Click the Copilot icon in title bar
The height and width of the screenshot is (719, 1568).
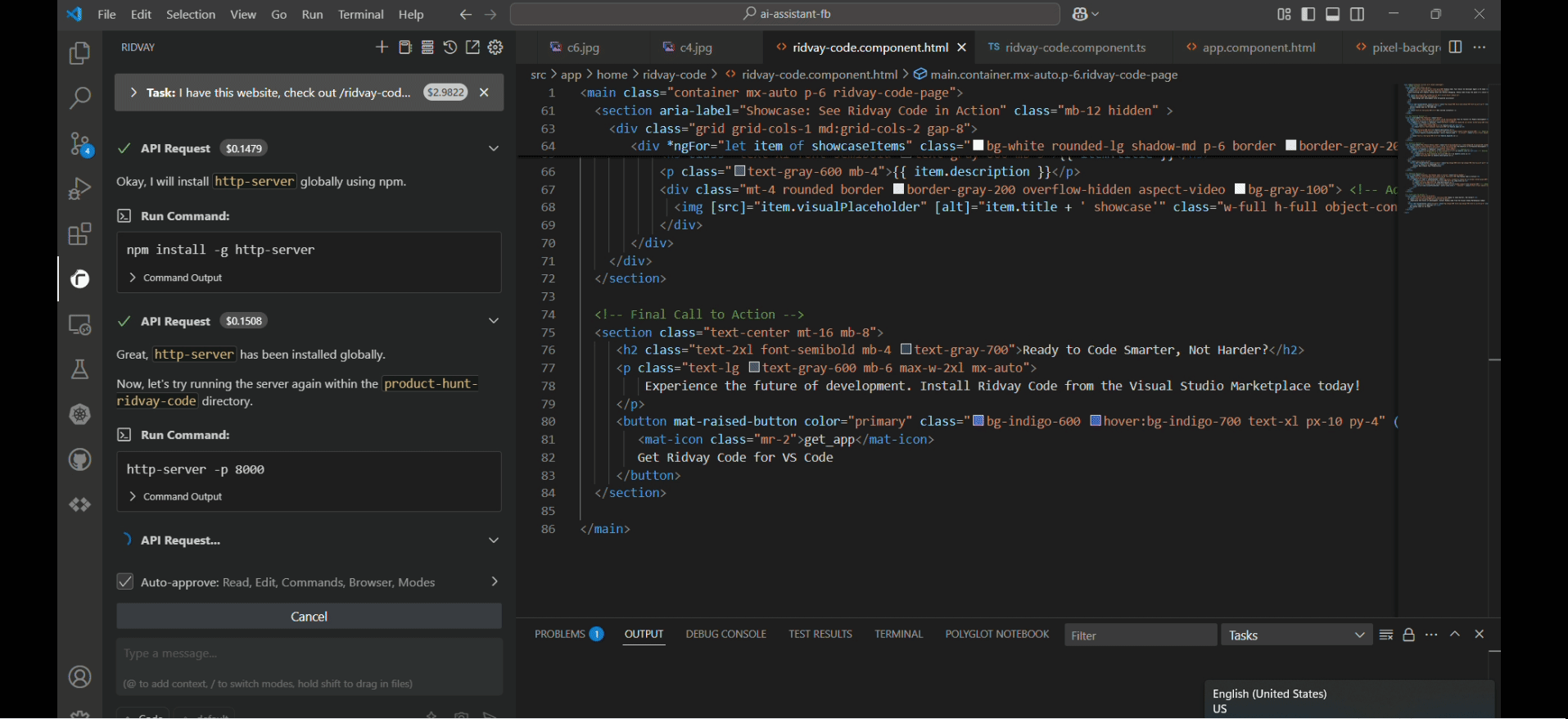click(x=1079, y=14)
